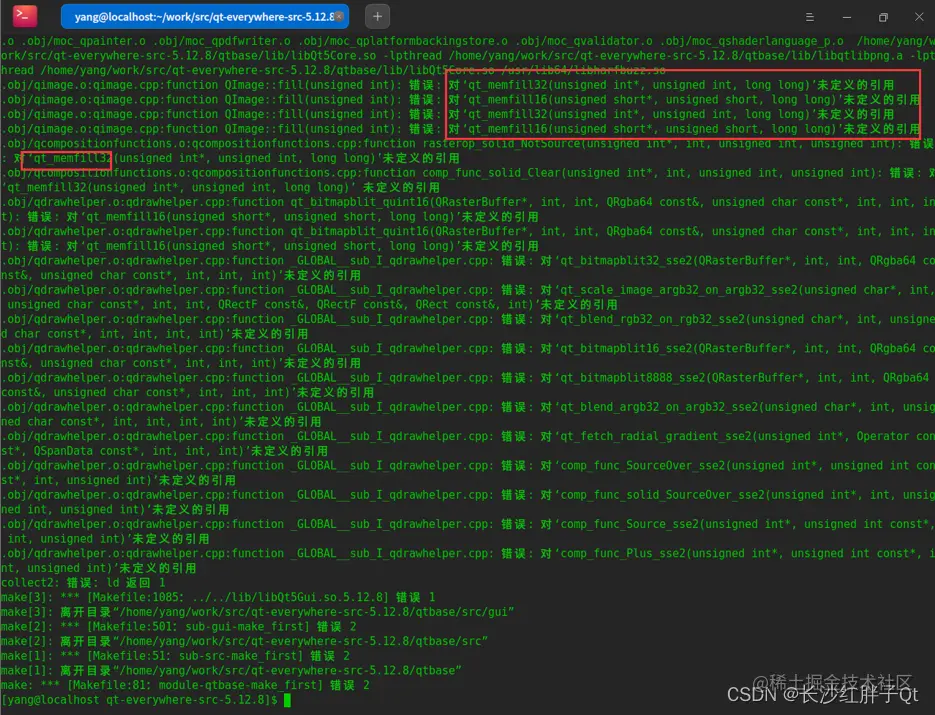This screenshot has width=935, height=715.
Task: Click the 'qt_blend_argb32_on_argb32_sse2' symbol text
Action: [x=658, y=407]
